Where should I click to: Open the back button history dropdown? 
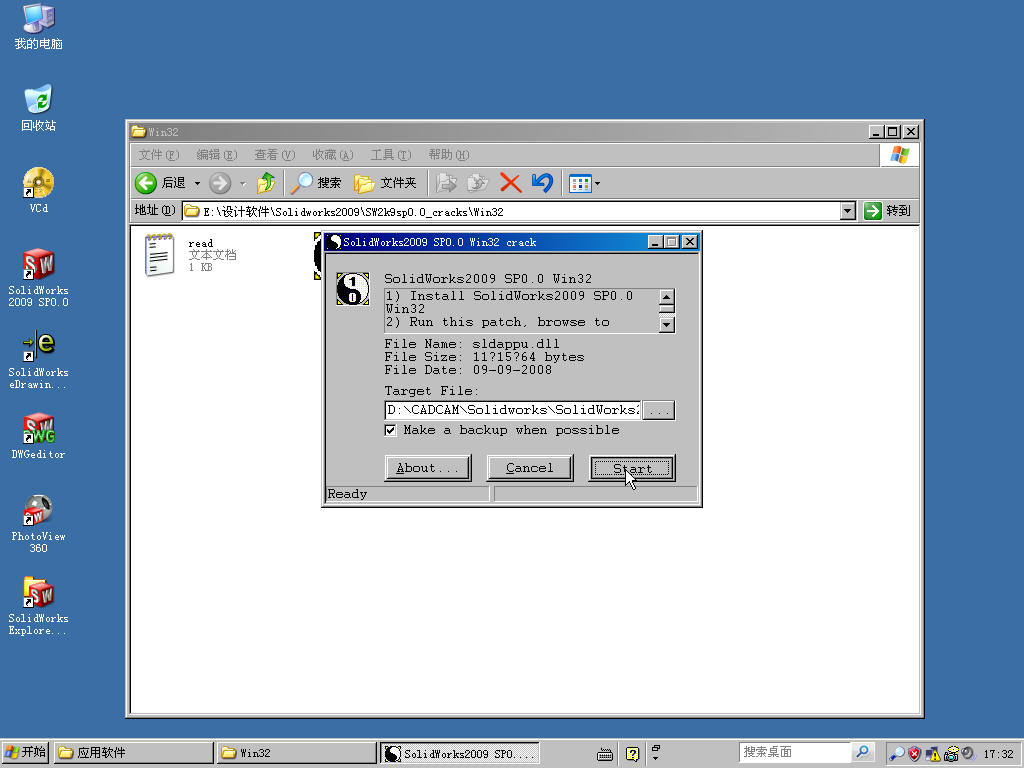pyautogui.click(x=197, y=184)
